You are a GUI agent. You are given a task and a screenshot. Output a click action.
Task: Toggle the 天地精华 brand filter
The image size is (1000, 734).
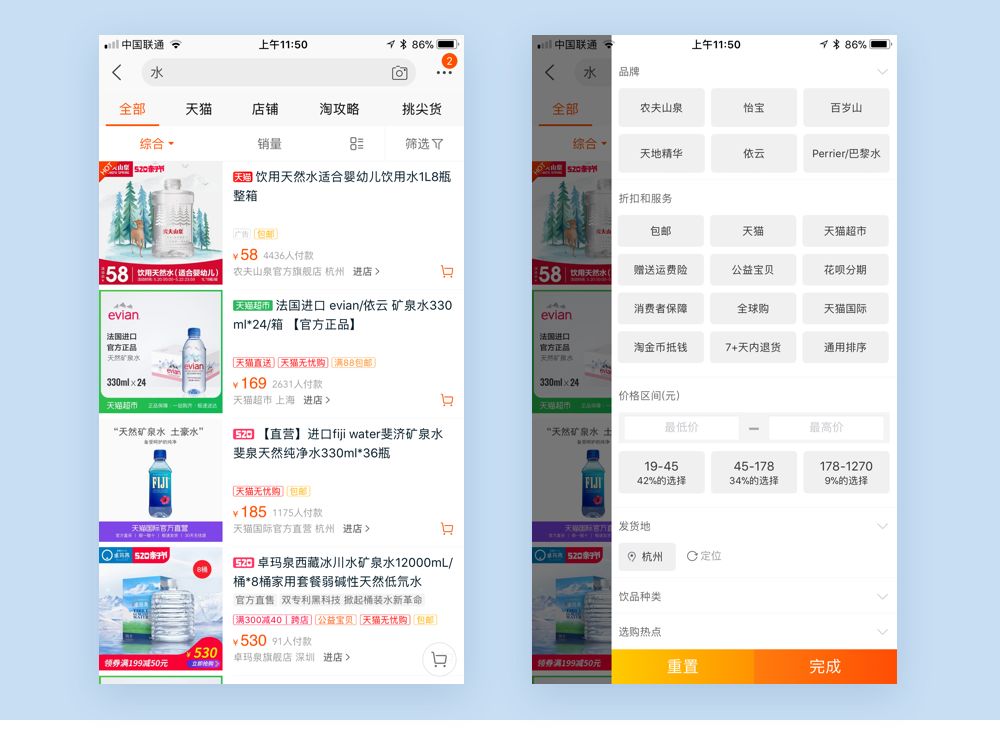[661, 153]
